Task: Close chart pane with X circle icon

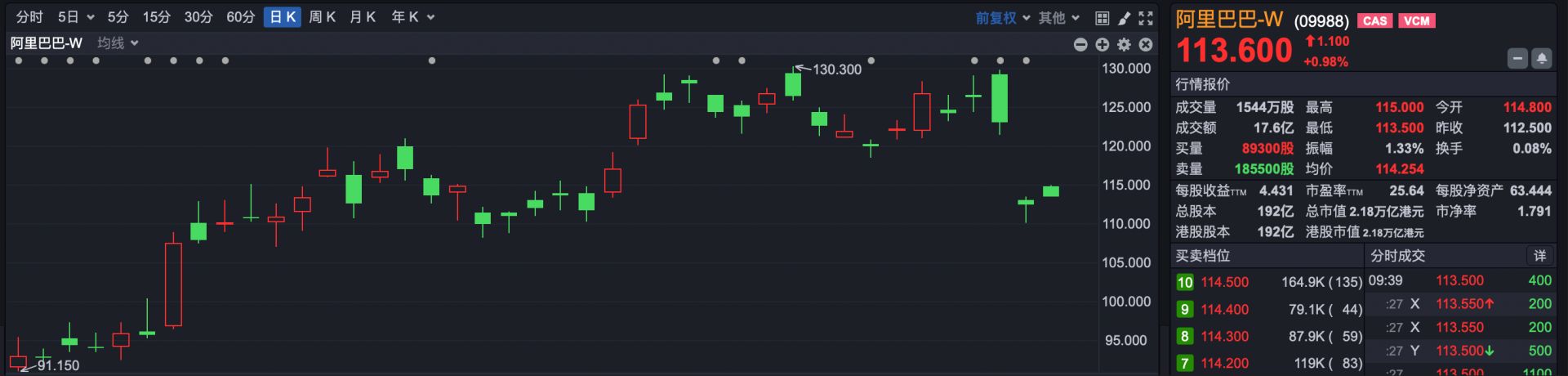Action: (x=1146, y=44)
